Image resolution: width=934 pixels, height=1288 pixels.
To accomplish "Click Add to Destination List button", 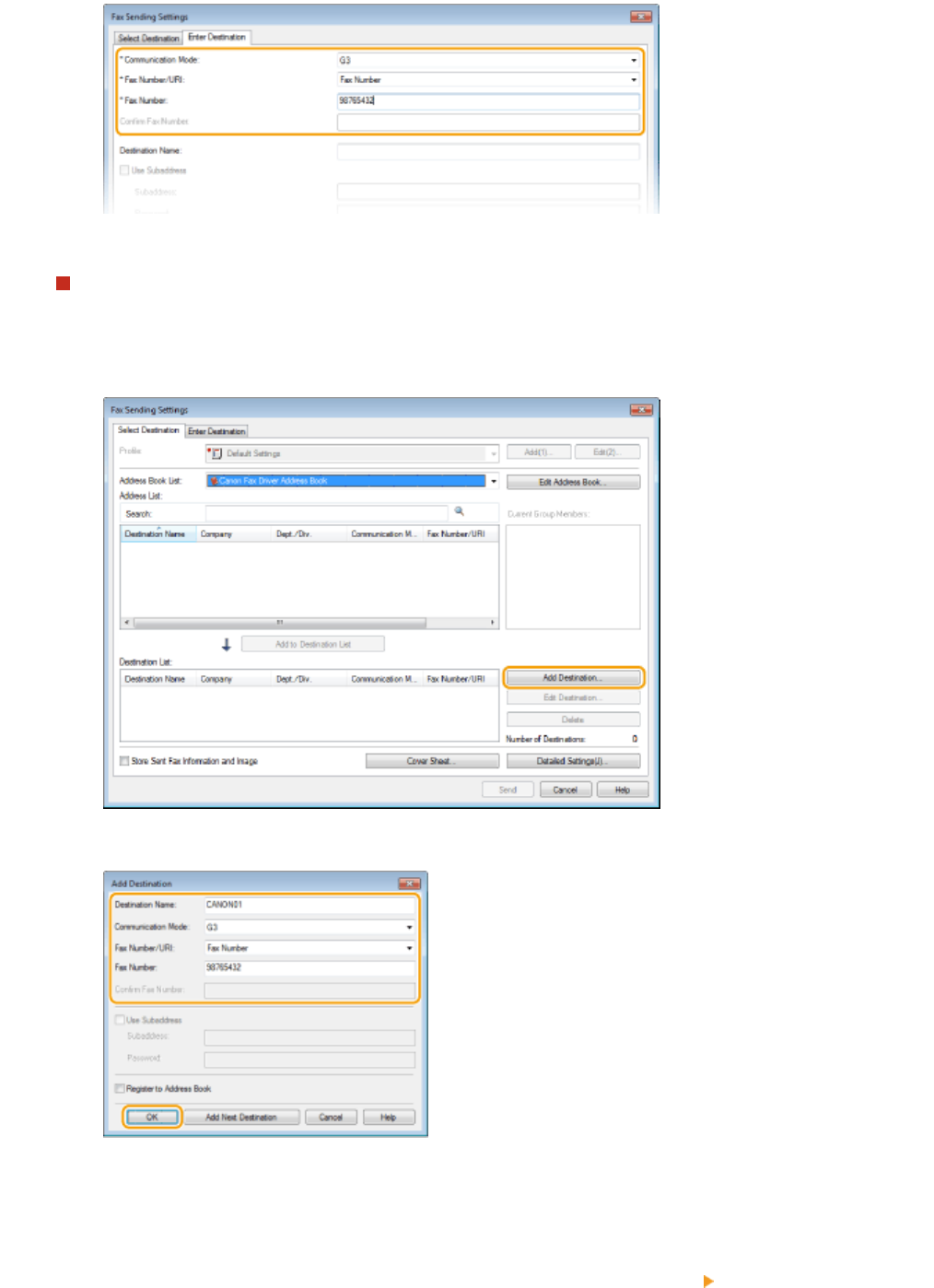I will (x=313, y=644).
